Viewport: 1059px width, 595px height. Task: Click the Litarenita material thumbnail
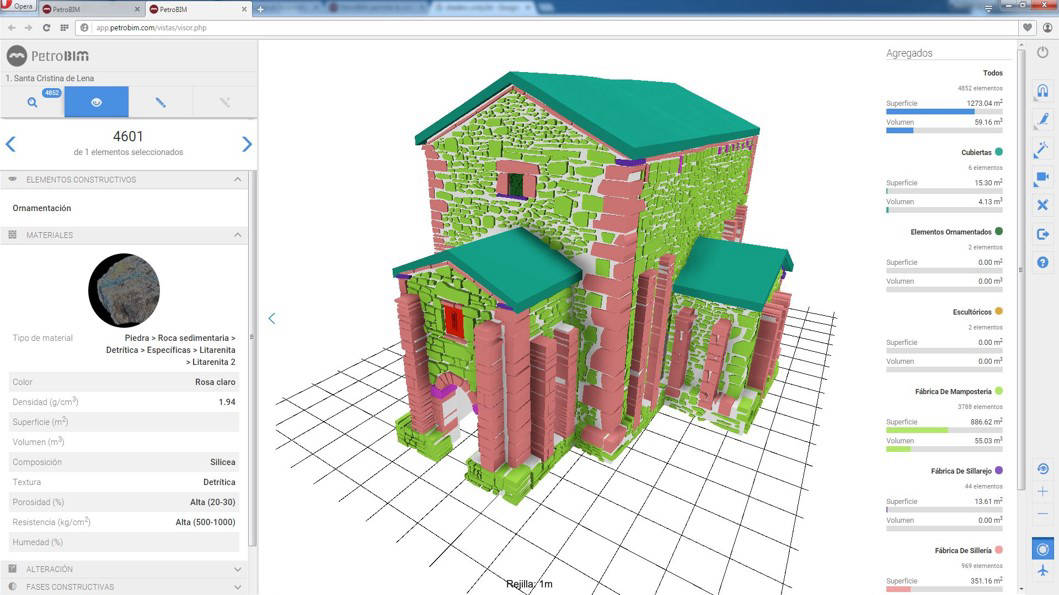(124, 290)
